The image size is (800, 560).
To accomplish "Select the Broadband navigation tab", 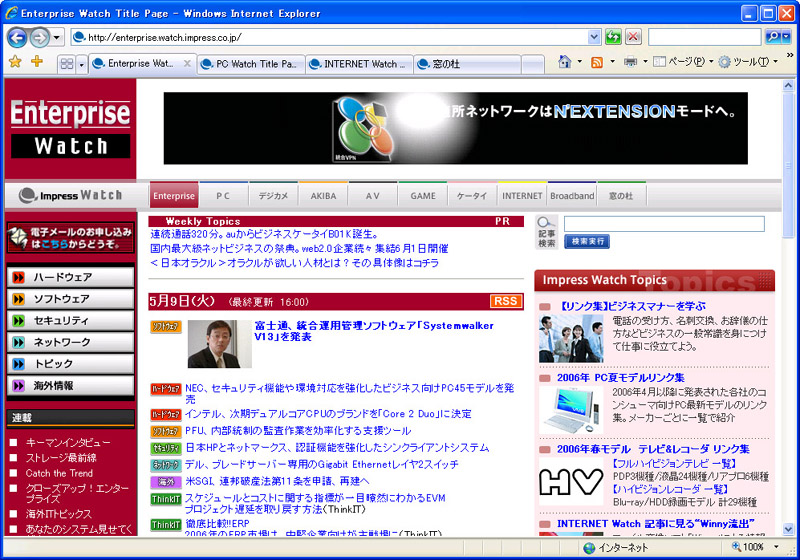I will [572, 195].
